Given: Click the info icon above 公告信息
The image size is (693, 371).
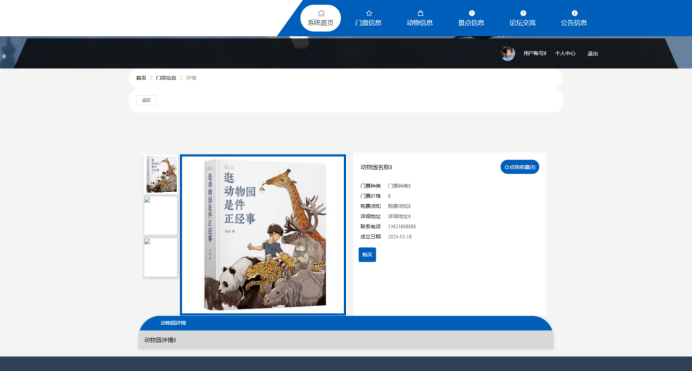Looking at the screenshot, I should (x=575, y=13).
